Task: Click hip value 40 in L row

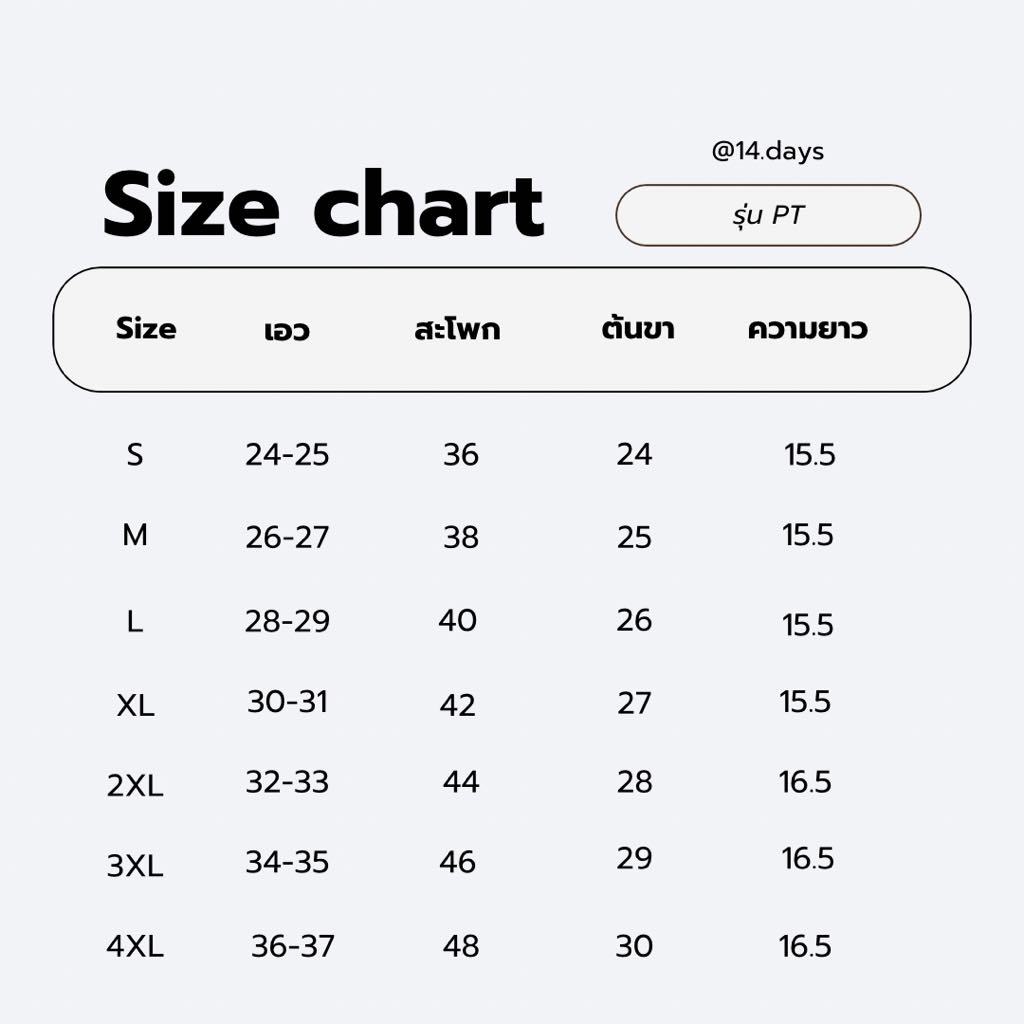Action: point(457,621)
